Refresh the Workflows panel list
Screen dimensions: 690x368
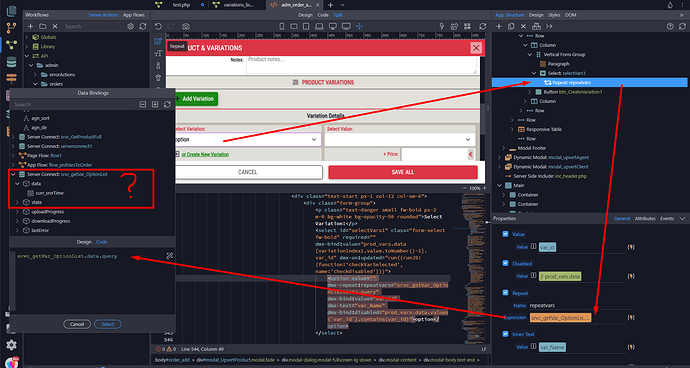click(143, 26)
